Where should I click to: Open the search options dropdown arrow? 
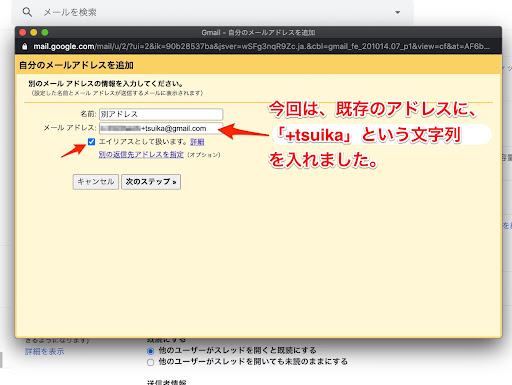coord(397,12)
